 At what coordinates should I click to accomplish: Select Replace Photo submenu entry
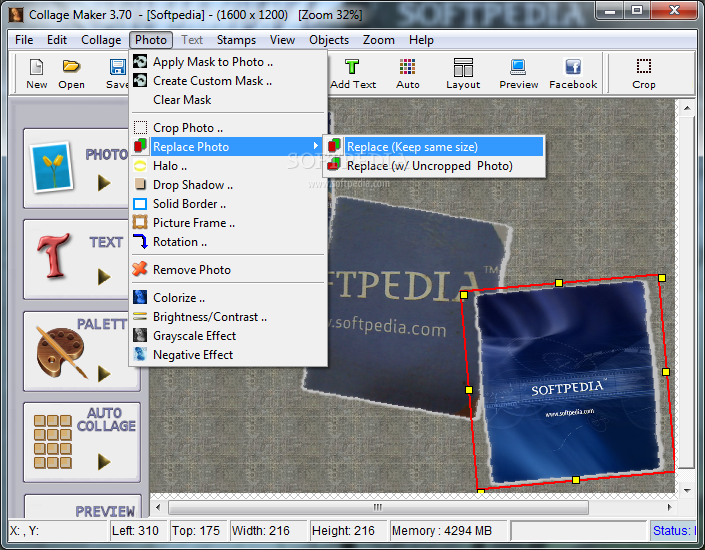point(228,147)
